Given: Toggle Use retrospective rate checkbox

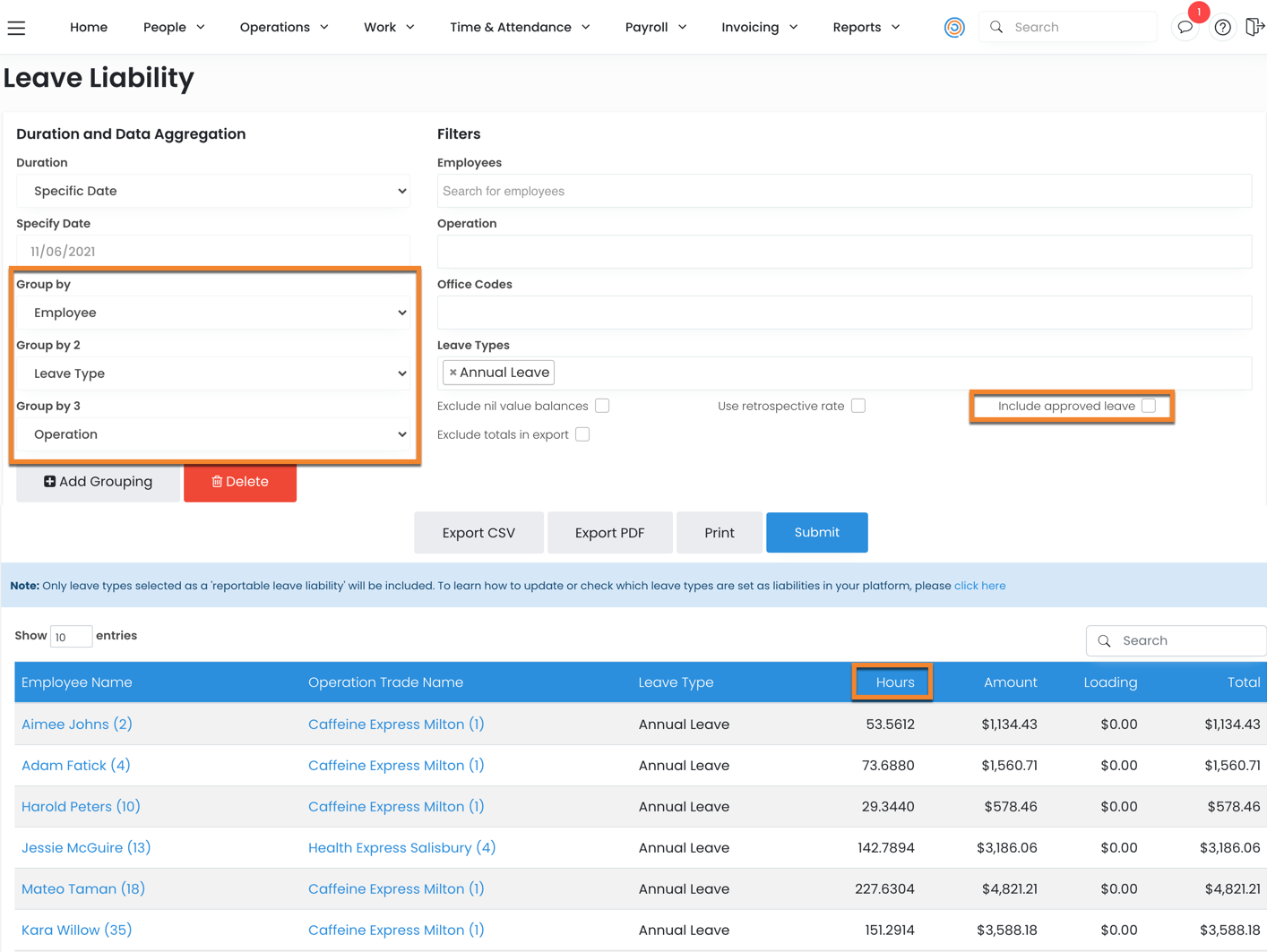Looking at the screenshot, I should coord(858,406).
